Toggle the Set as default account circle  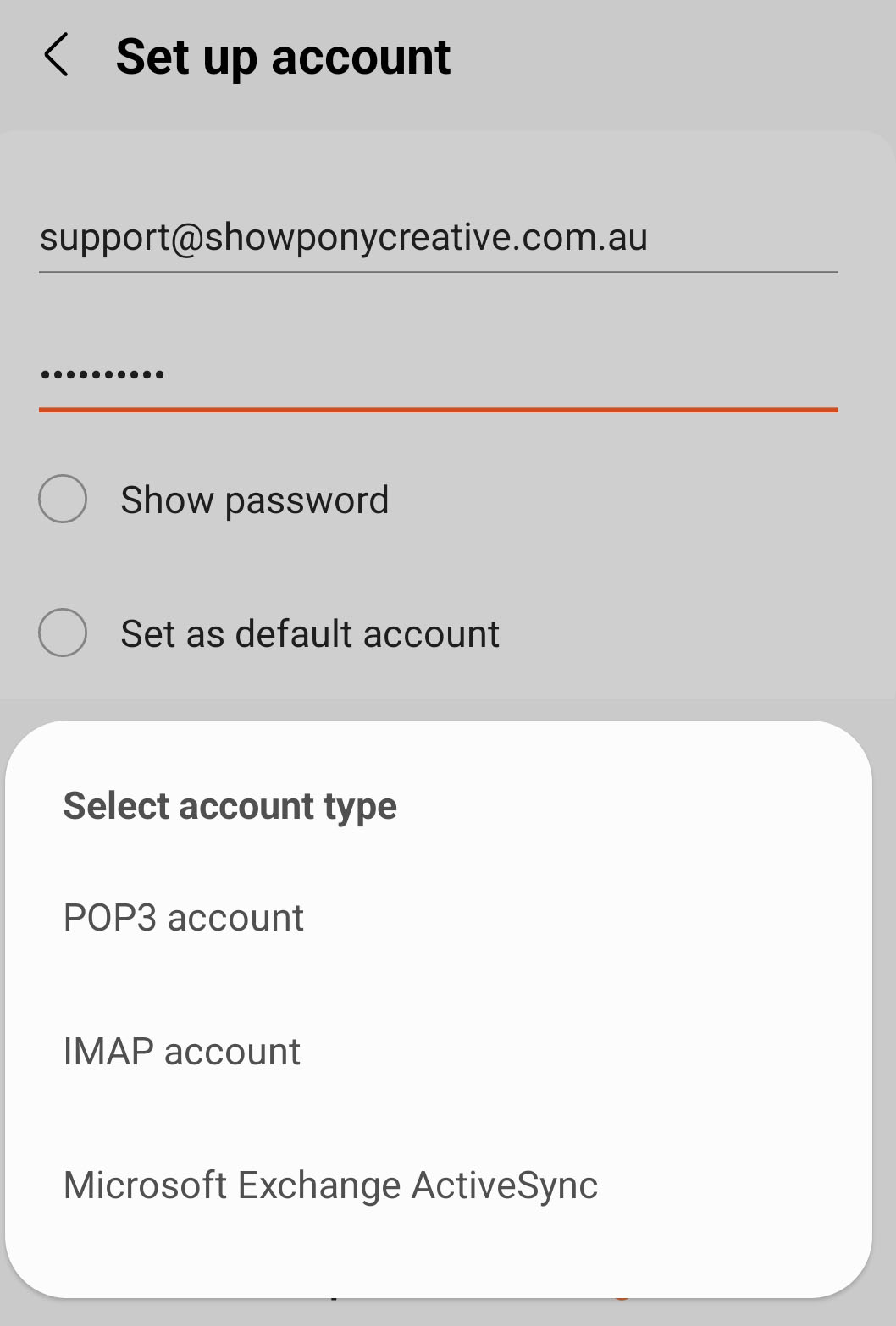pyautogui.click(x=63, y=633)
